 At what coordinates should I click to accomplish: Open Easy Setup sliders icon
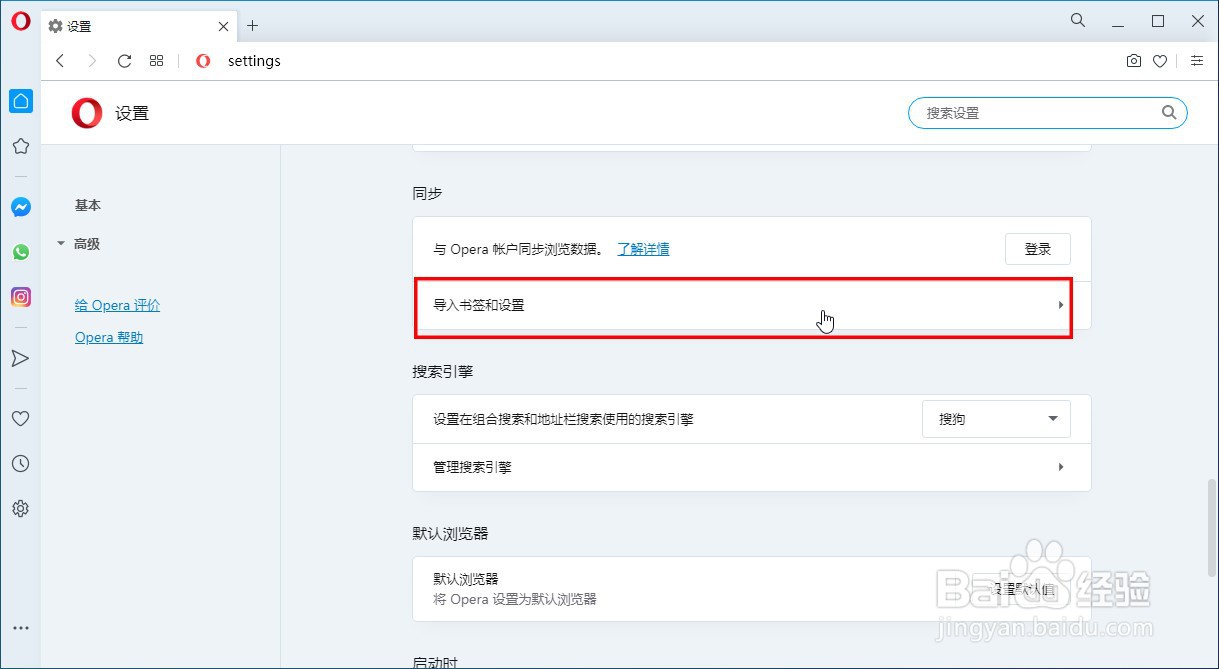pyautogui.click(x=1197, y=61)
